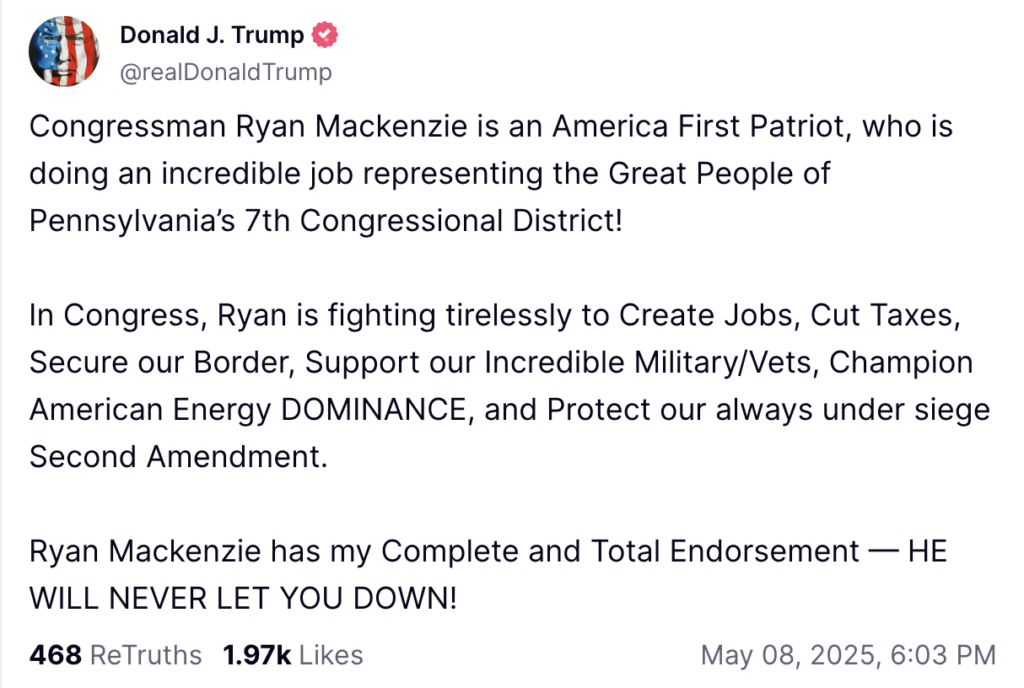
Task: Click the "Military/Vets" text
Action: pyautogui.click(x=762, y=362)
